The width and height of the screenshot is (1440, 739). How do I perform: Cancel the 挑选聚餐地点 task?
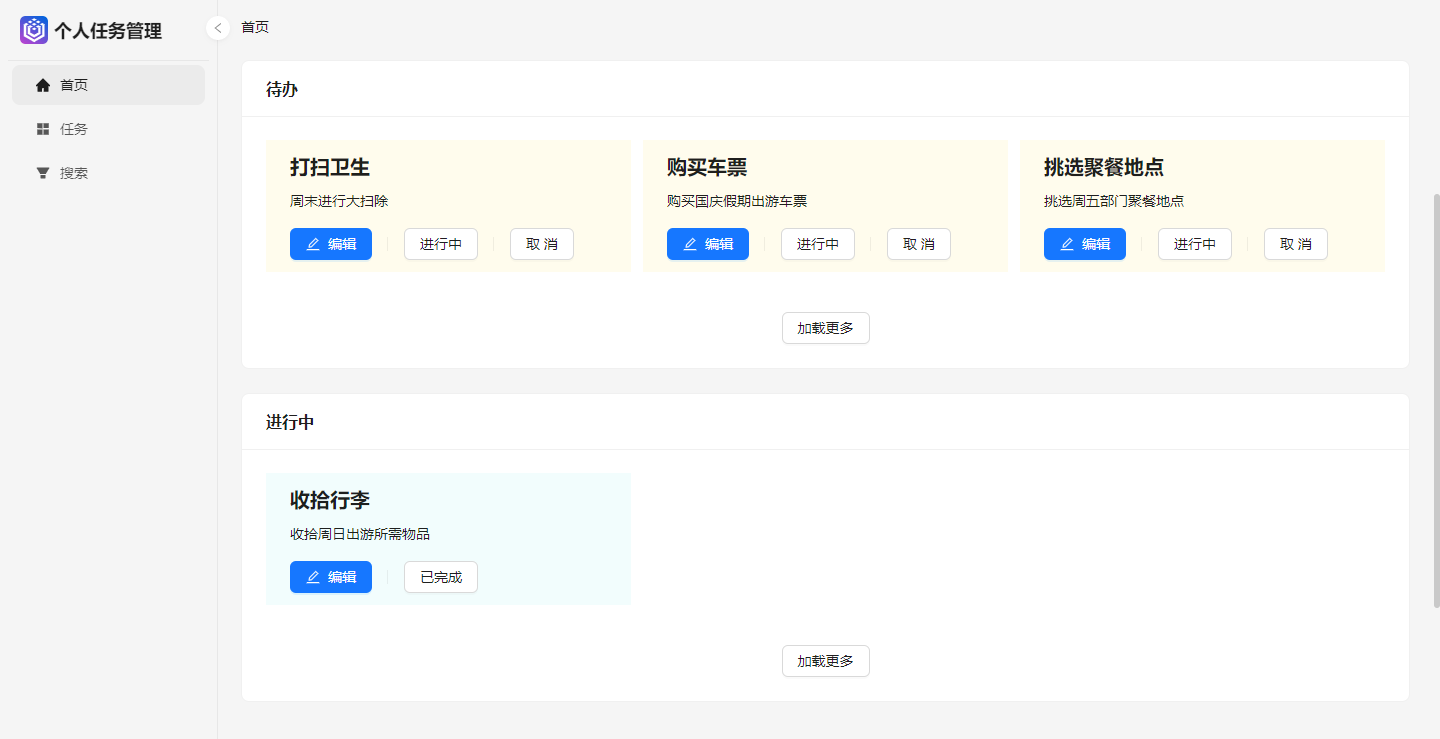[x=1295, y=243]
